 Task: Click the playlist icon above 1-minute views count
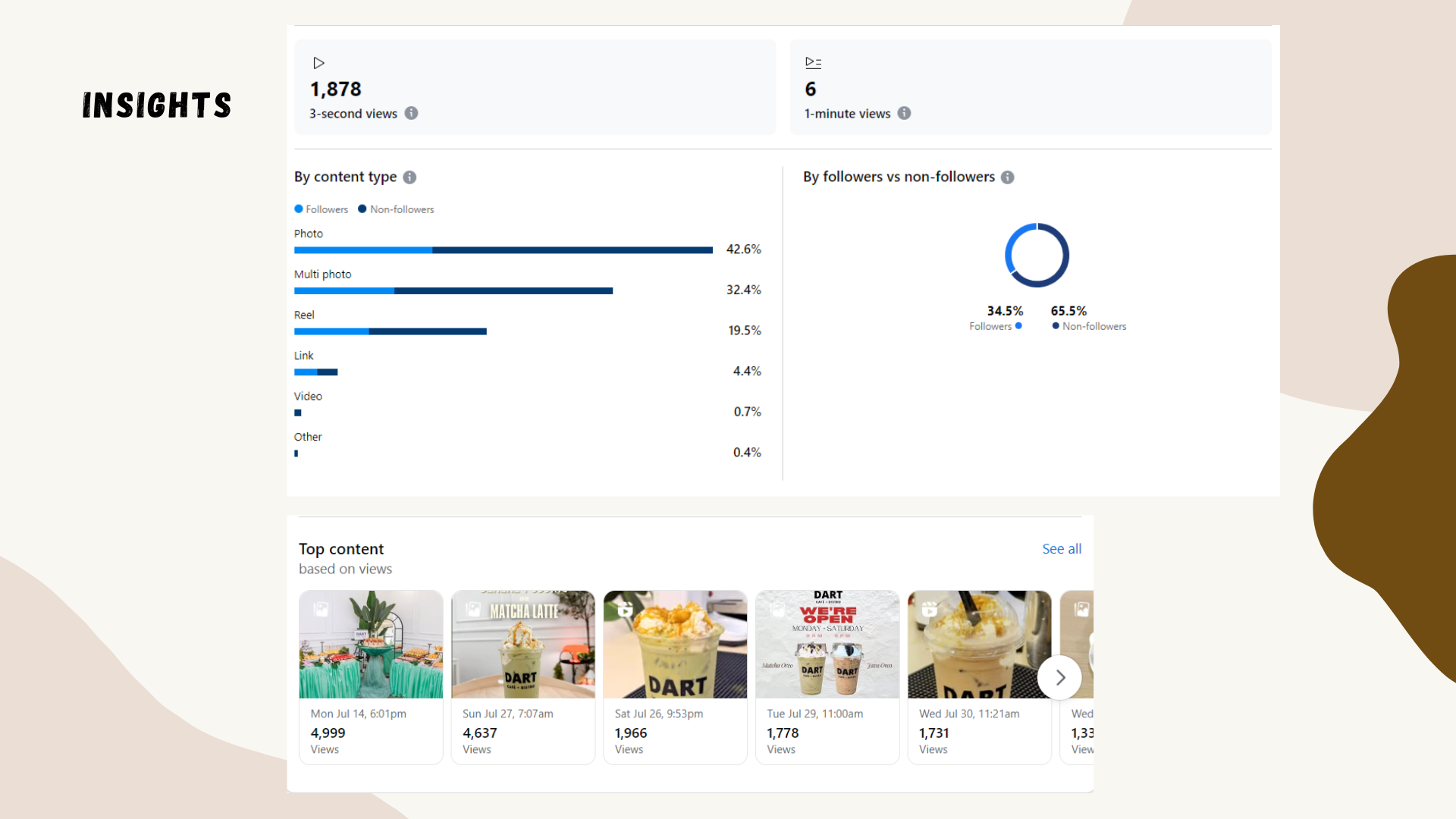pyautogui.click(x=813, y=63)
